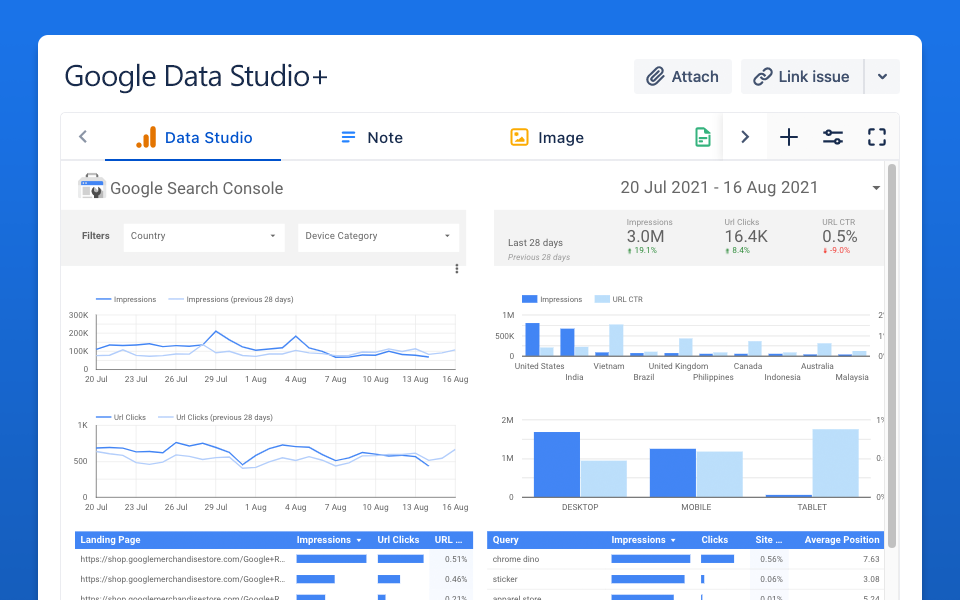Open the Country filter dropdown
The height and width of the screenshot is (600, 960).
point(204,237)
